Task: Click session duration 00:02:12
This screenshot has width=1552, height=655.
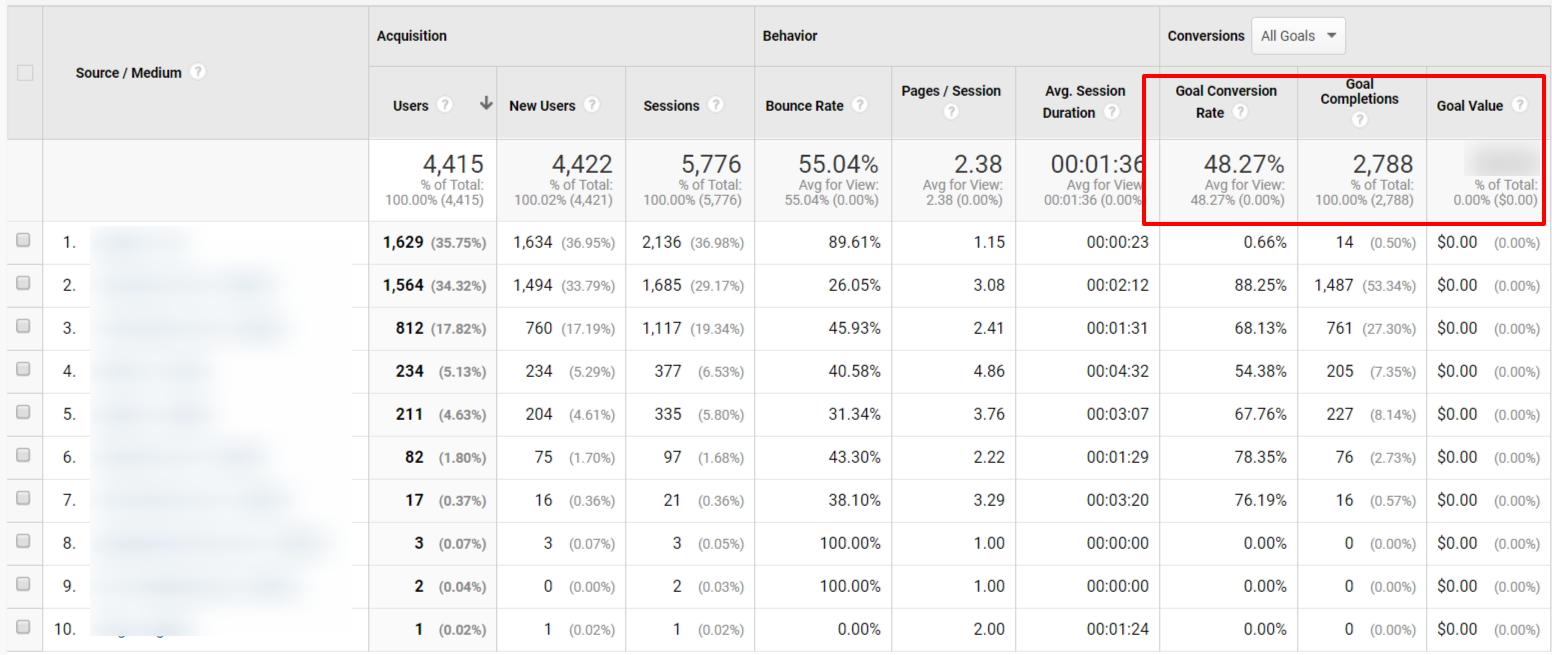Action: (x=1117, y=285)
